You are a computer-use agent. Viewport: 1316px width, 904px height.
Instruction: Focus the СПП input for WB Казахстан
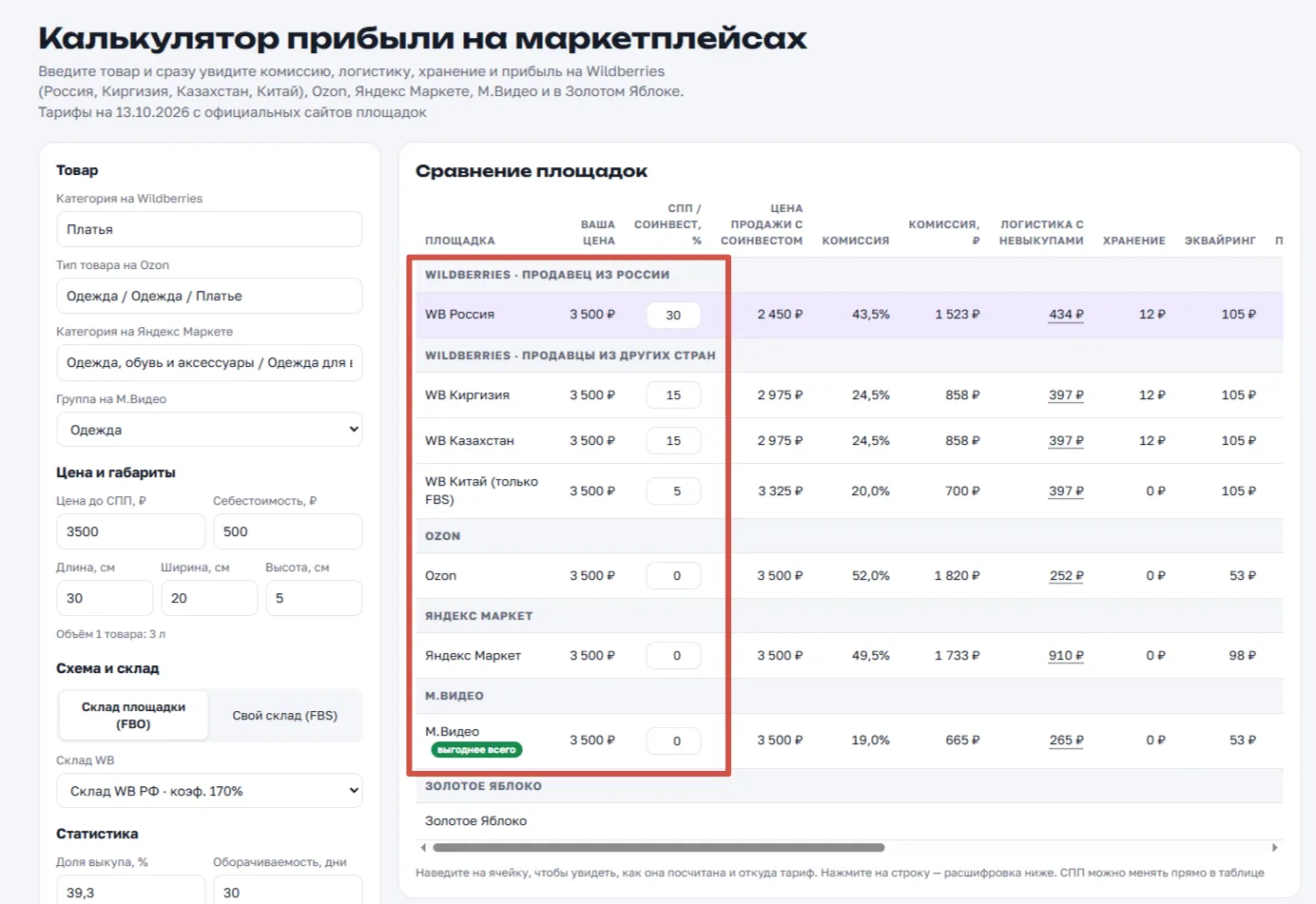coord(673,440)
